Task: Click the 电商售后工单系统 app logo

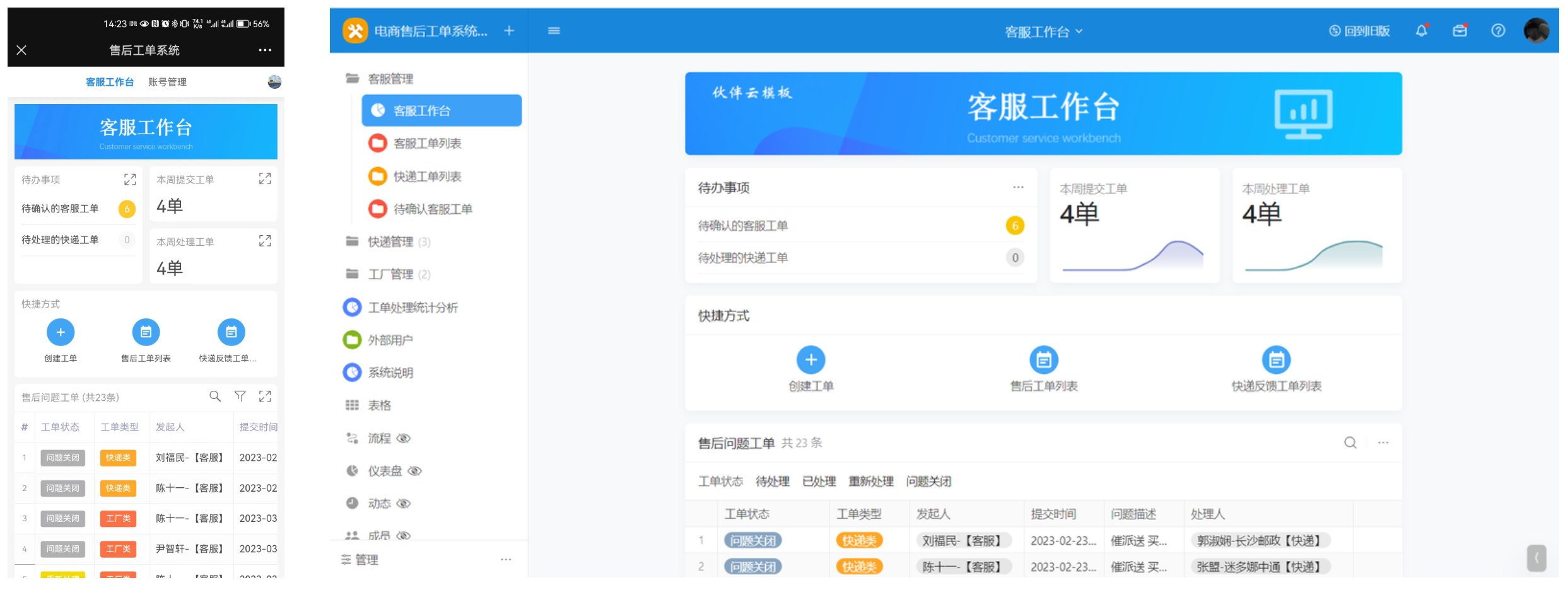Action: (355, 30)
